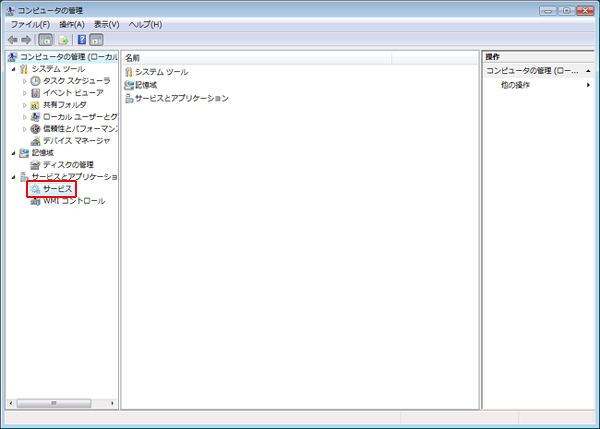The width and height of the screenshot is (600, 429).
Task: Click the タスク スケジューラ clock icon
Action: coord(35,81)
